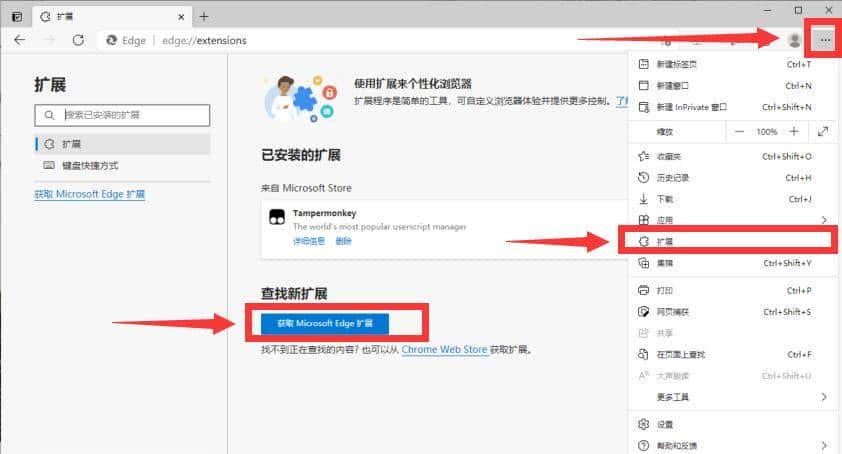Open the sidebar 获取 Microsoft Edge 扩展 link
Viewport: 842px width, 454px height.
pyautogui.click(x=90, y=194)
